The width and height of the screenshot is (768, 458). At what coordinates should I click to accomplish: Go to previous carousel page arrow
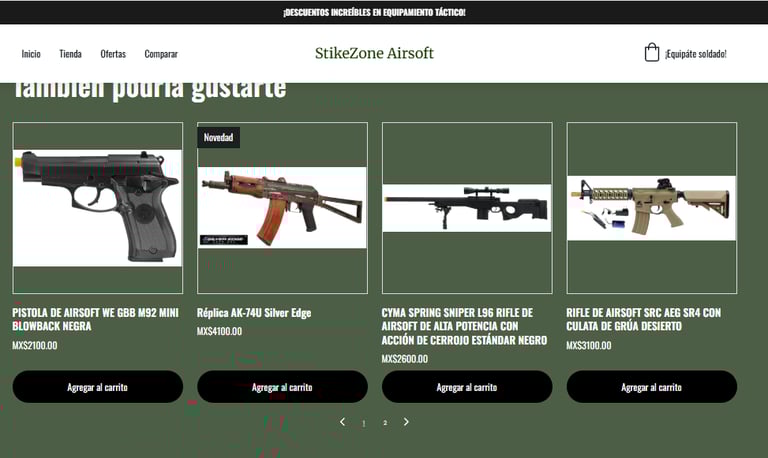343,422
